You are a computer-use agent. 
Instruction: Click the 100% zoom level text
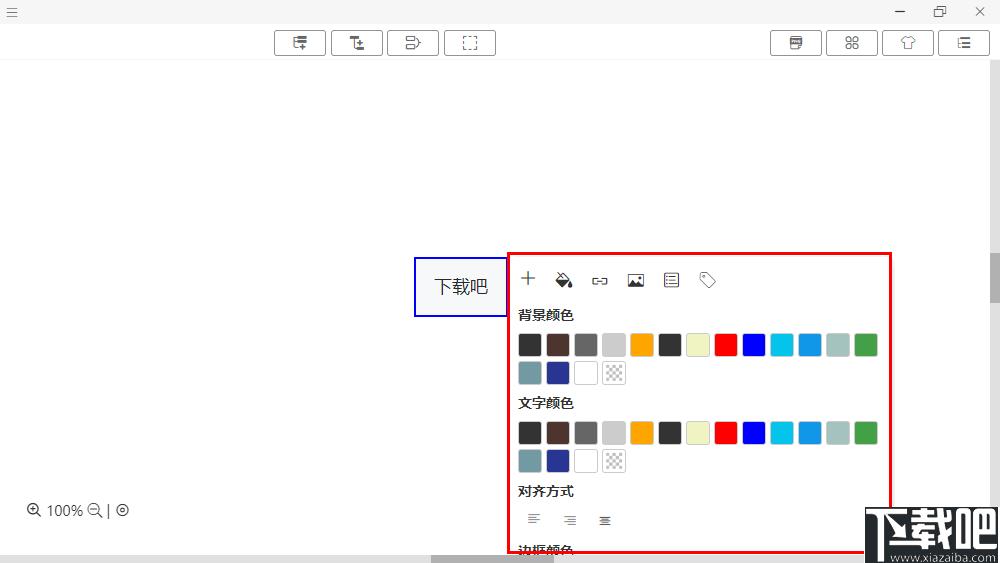[x=64, y=511]
